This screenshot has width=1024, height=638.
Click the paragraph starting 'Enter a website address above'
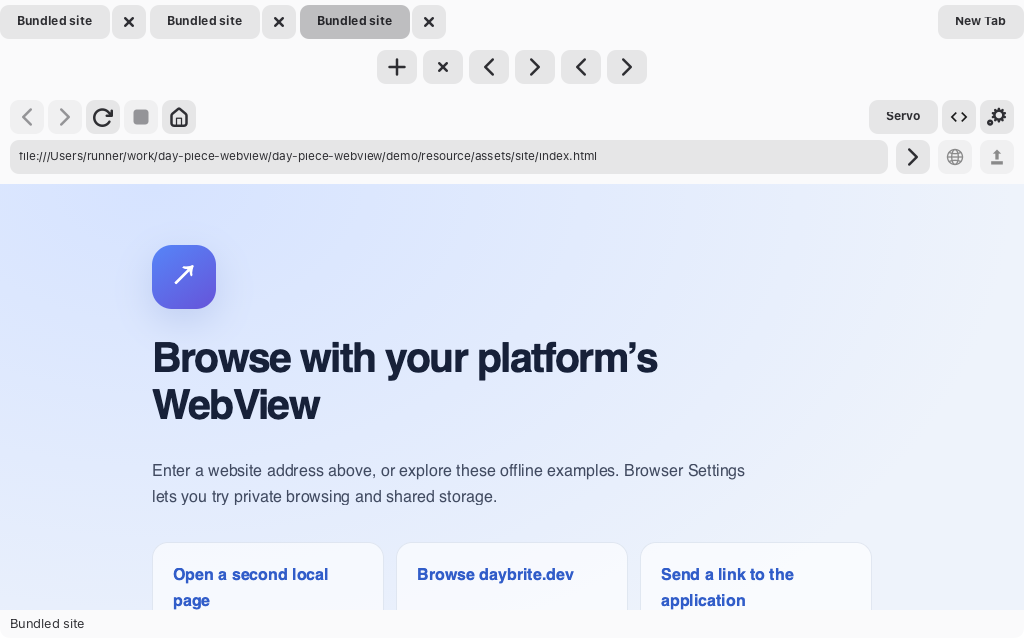pos(449,484)
